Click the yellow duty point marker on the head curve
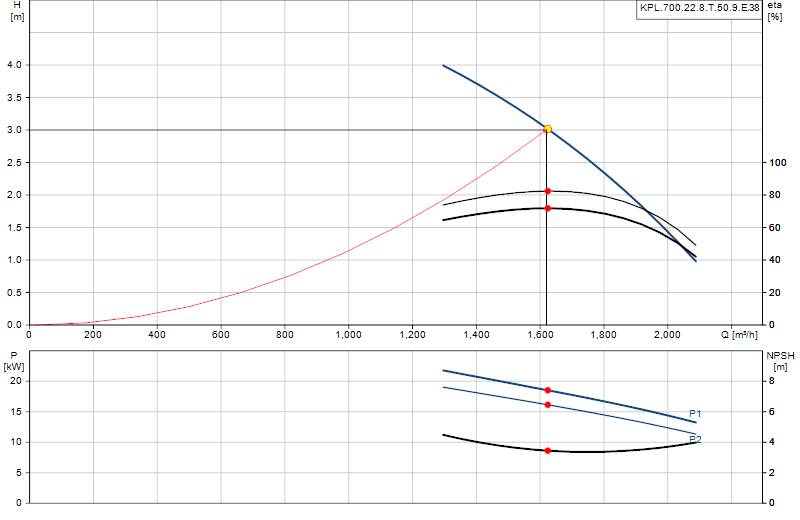 tap(547, 129)
